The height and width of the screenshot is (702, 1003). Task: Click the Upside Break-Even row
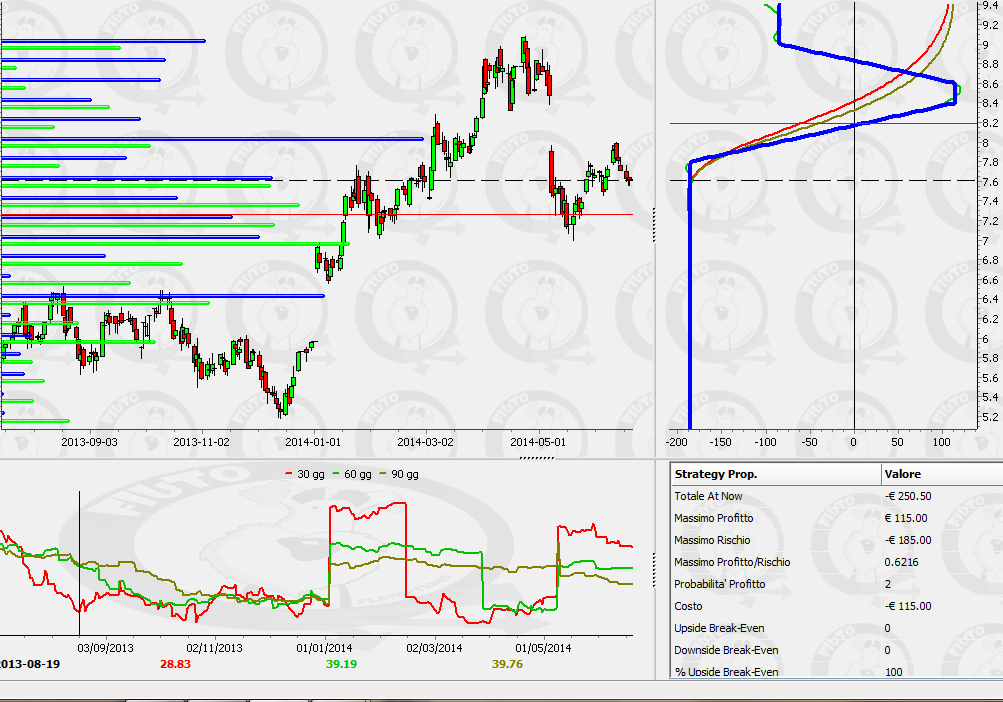tap(837, 628)
